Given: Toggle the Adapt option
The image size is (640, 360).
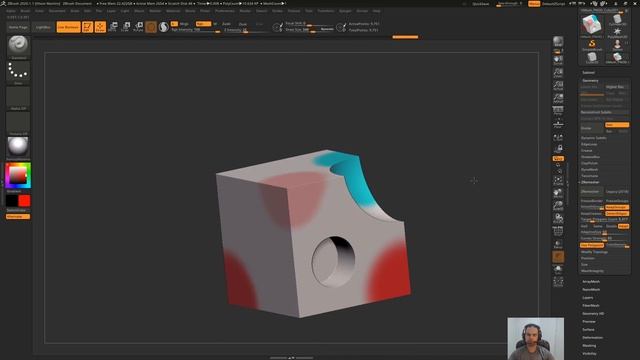Looking at the screenshot, I should [x=623, y=226].
